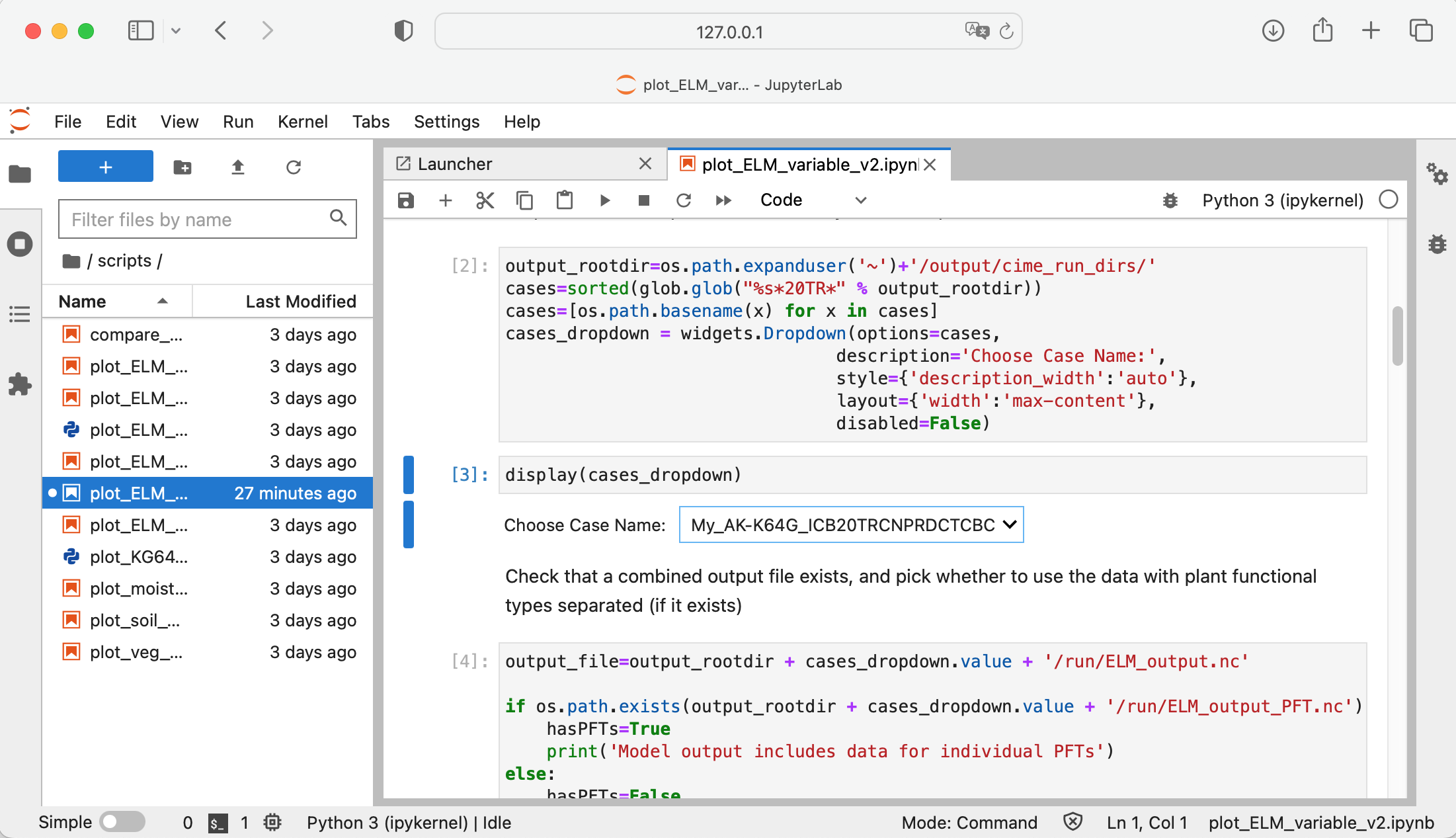Open the Kernel menu

(302, 122)
